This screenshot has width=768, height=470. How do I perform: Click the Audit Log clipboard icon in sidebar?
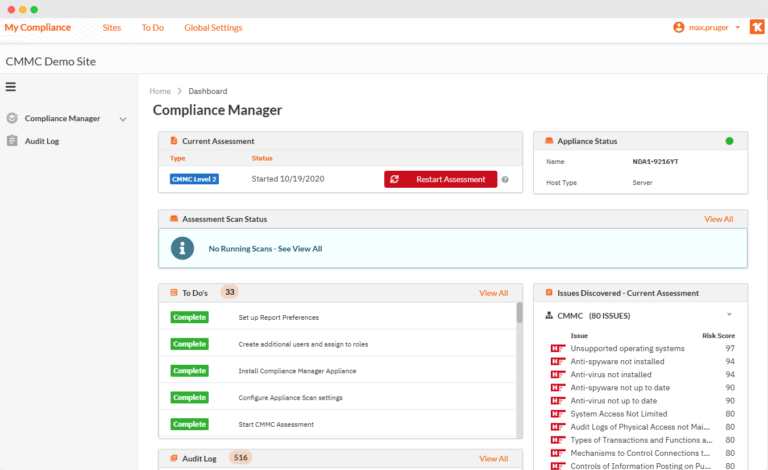tap(12, 141)
